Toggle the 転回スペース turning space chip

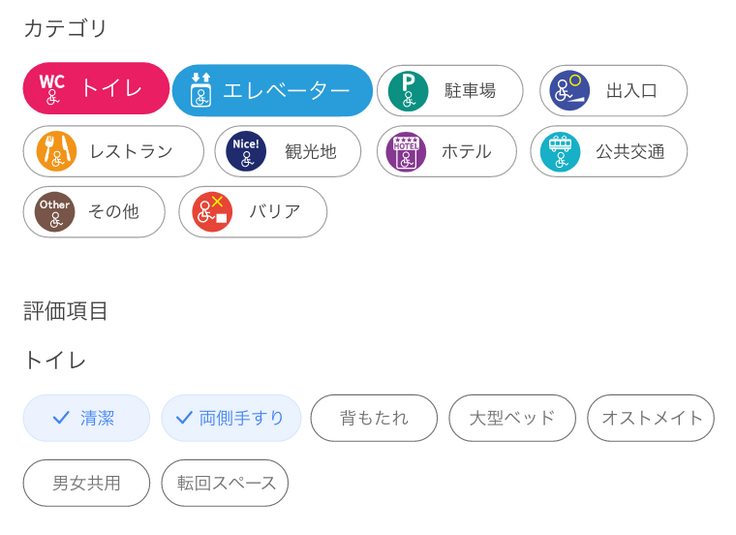click(x=225, y=483)
